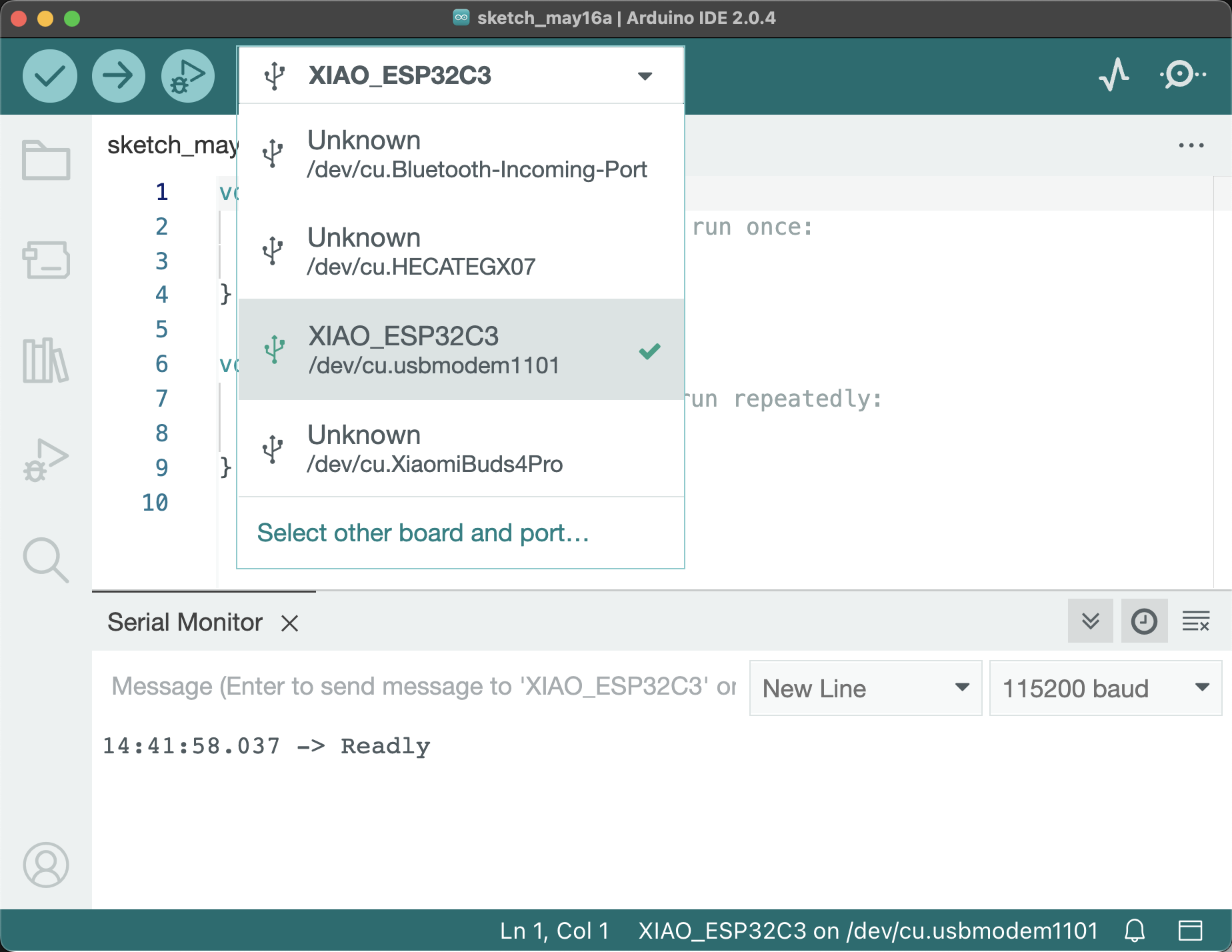Start debugging with the debug button
The image size is (1232, 952).
188,75
